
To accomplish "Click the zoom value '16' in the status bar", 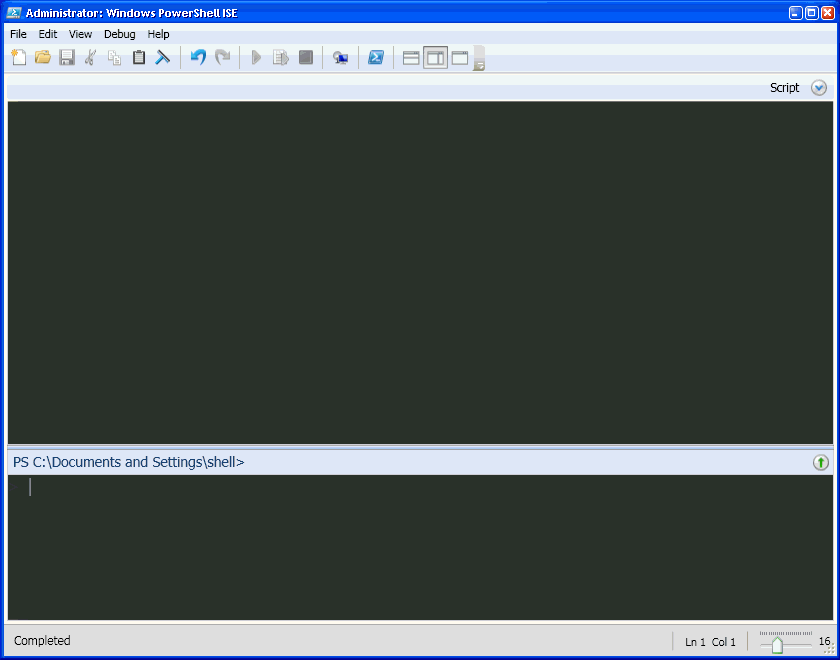I will coord(824,641).
